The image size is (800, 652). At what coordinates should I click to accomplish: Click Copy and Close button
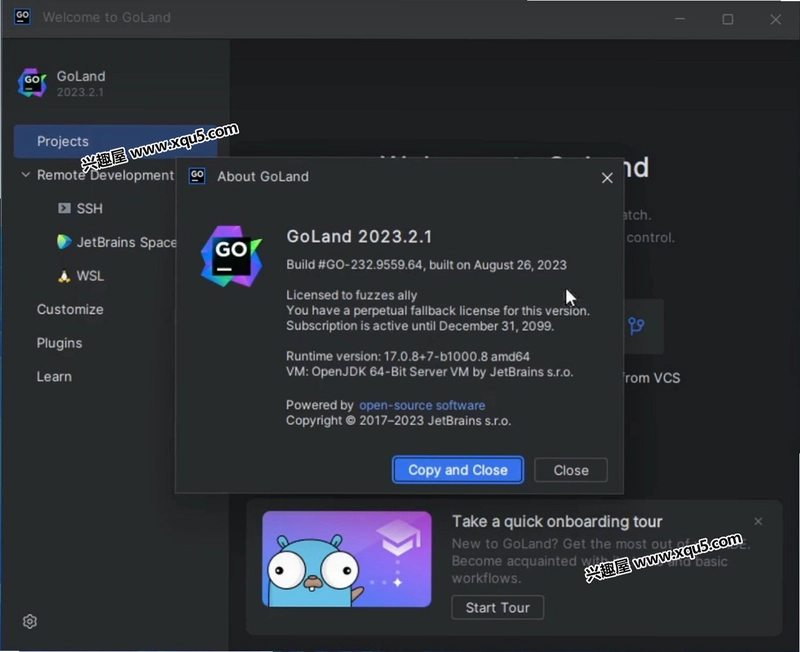[458, 470]
